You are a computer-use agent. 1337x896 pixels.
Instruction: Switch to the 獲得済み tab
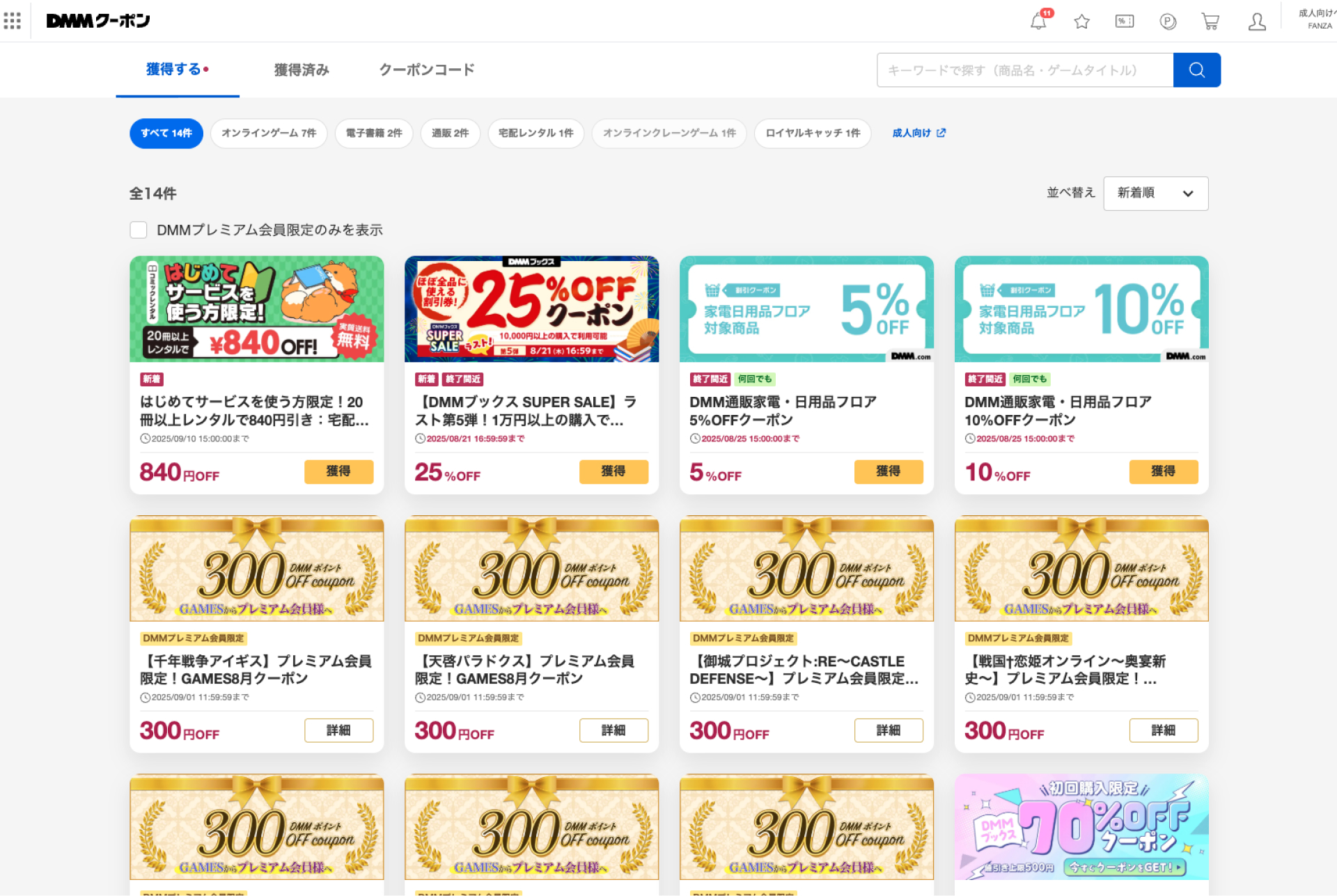(302, 70)
